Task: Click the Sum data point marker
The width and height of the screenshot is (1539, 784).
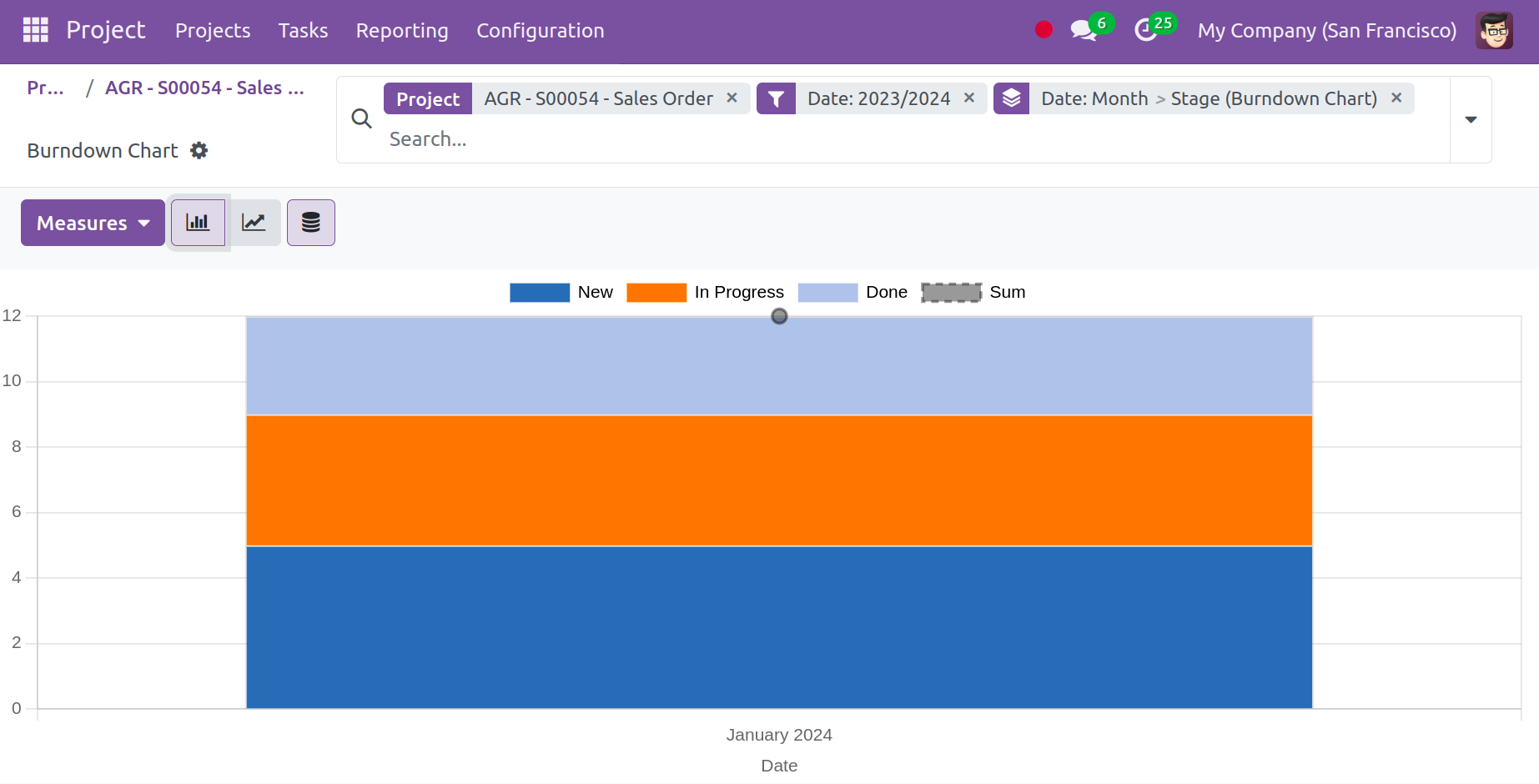Action: pyautogui.click(x=779, y=316)
